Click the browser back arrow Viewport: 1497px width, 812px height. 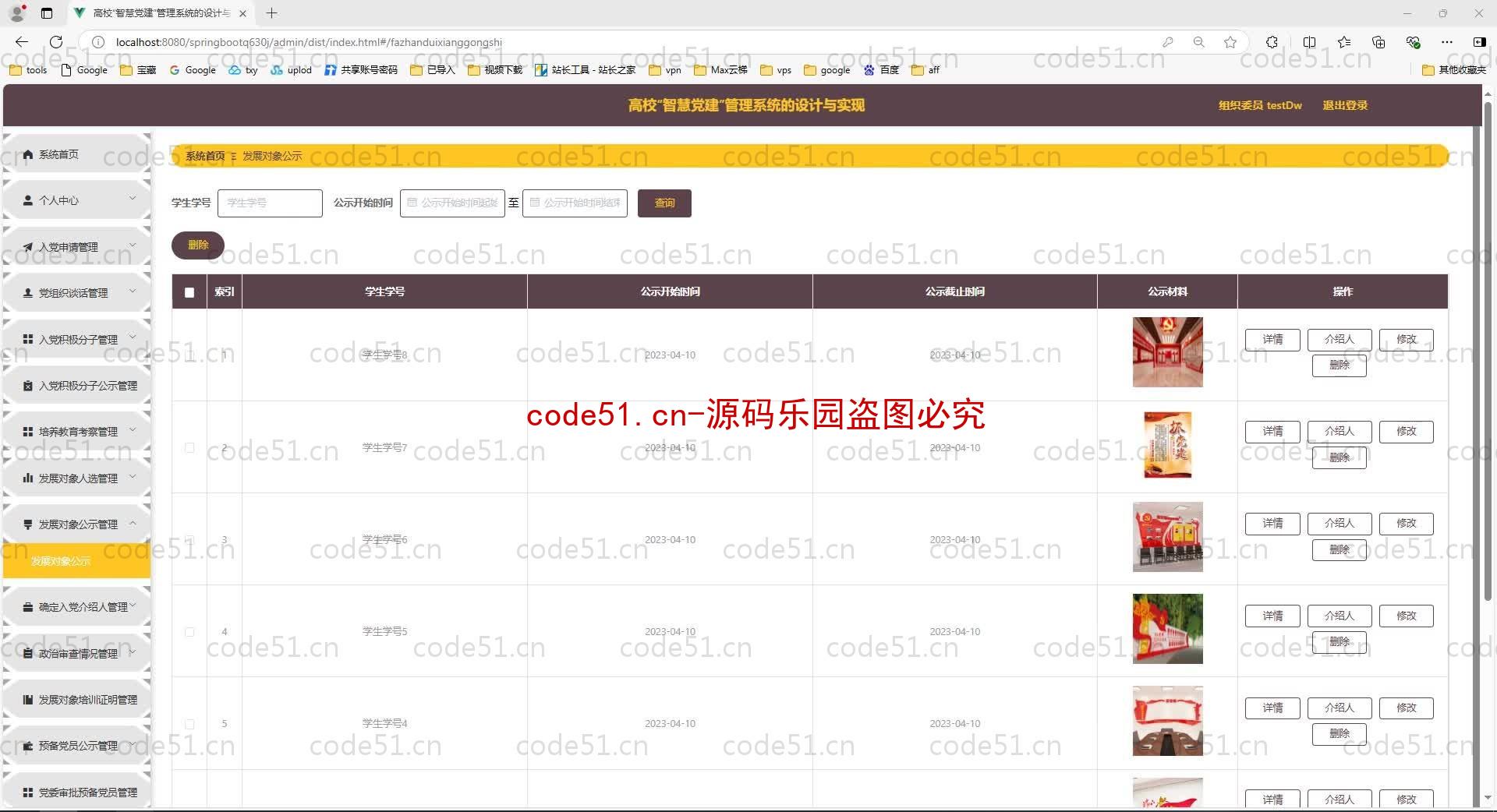coord(22,42)
